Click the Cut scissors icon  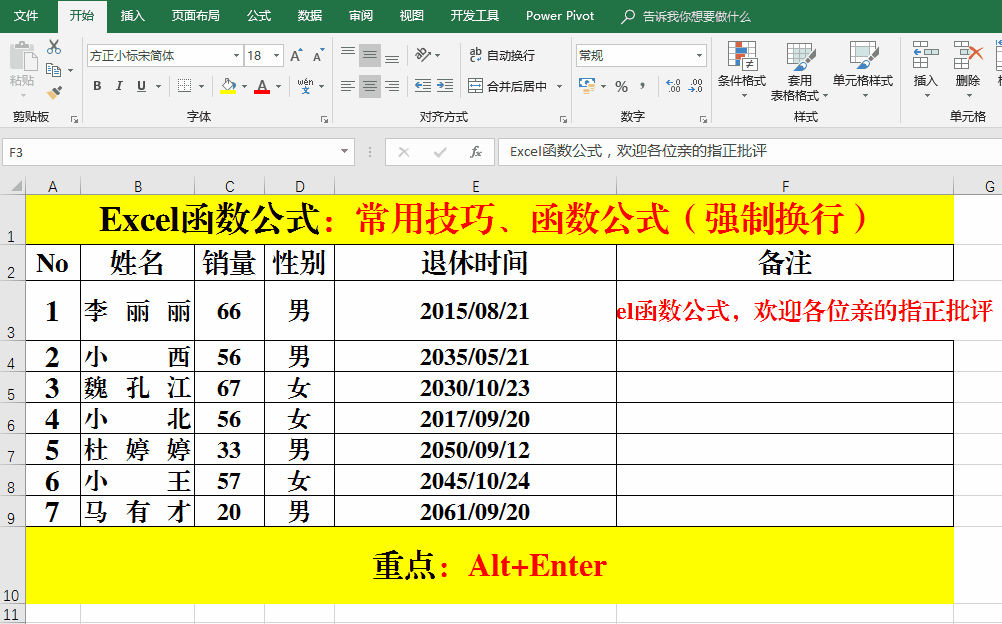[54, 47]
